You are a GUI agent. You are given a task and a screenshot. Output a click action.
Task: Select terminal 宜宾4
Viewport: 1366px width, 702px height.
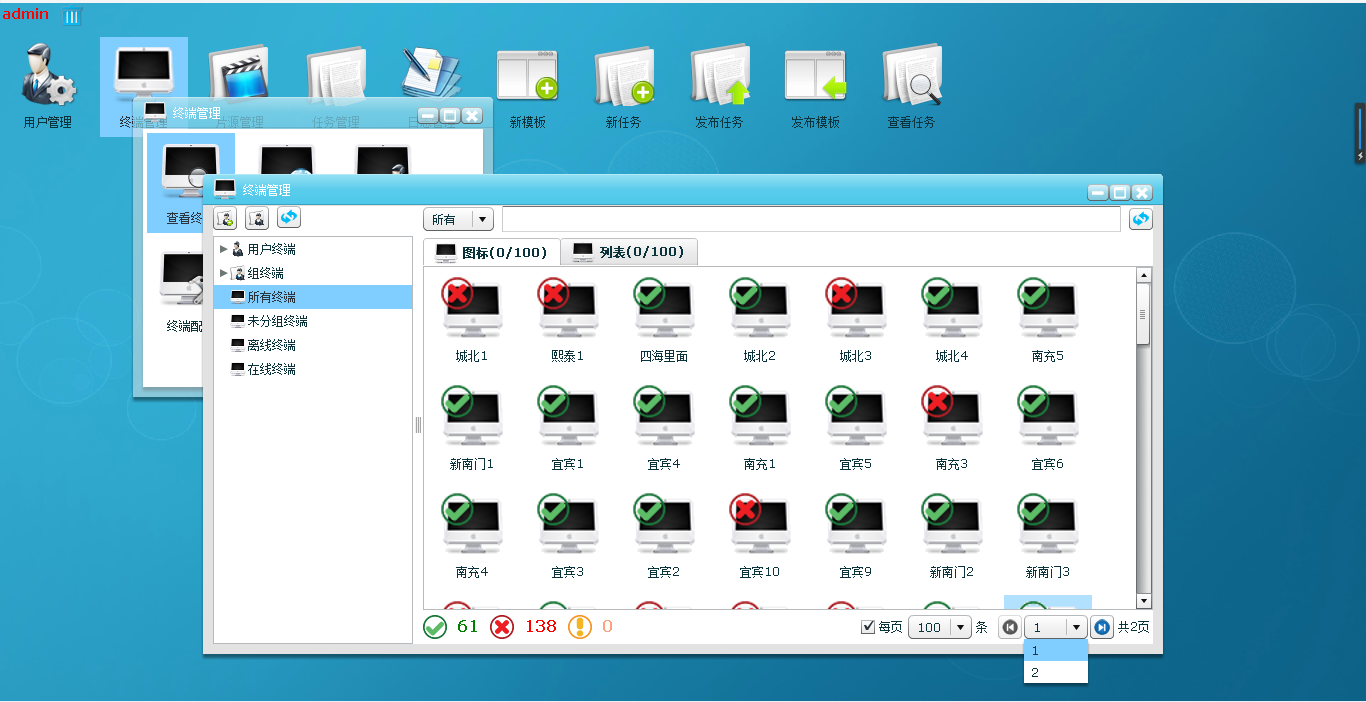[x=664, y=428]
